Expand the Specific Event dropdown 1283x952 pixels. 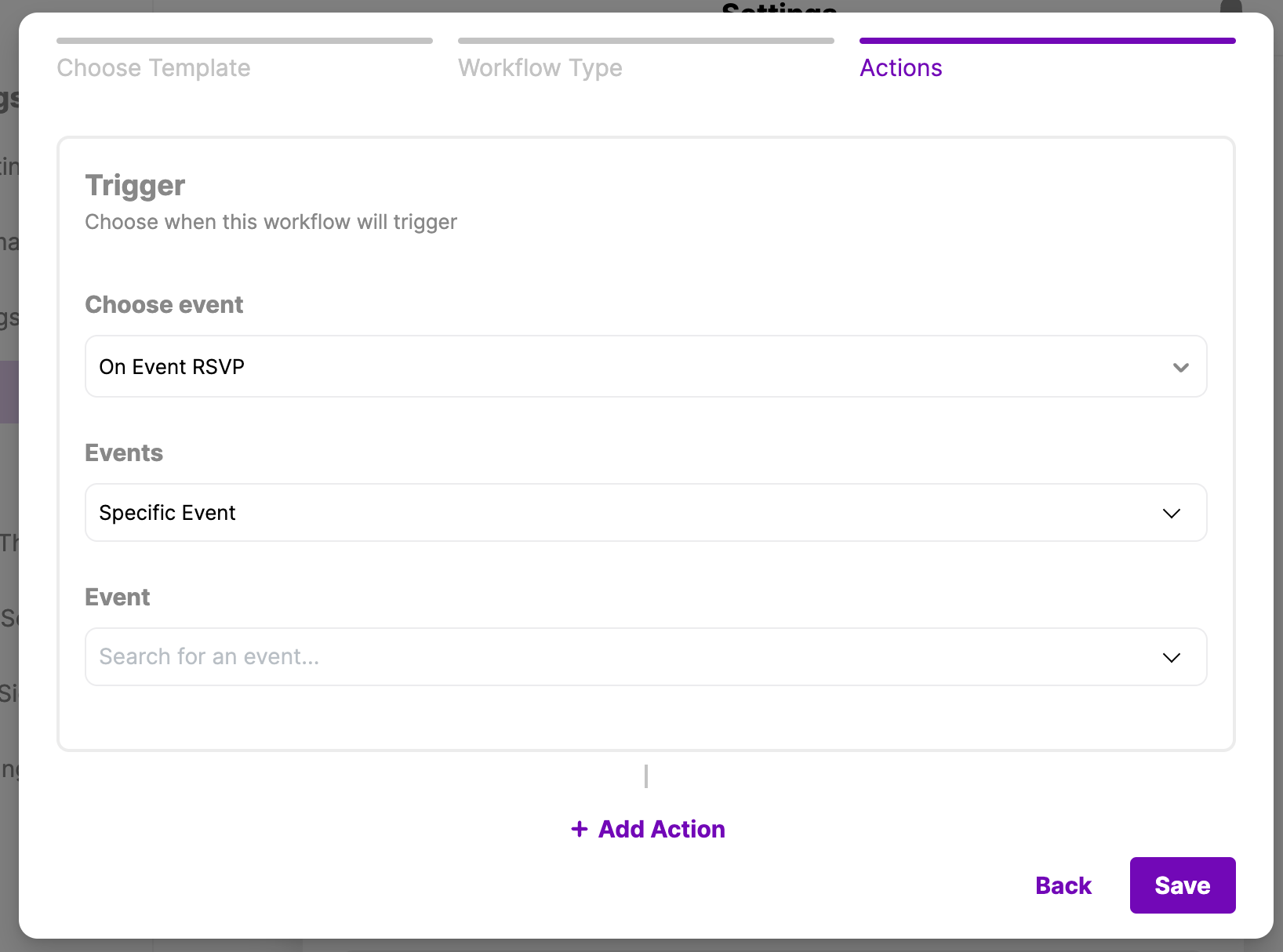click(645, 513)
